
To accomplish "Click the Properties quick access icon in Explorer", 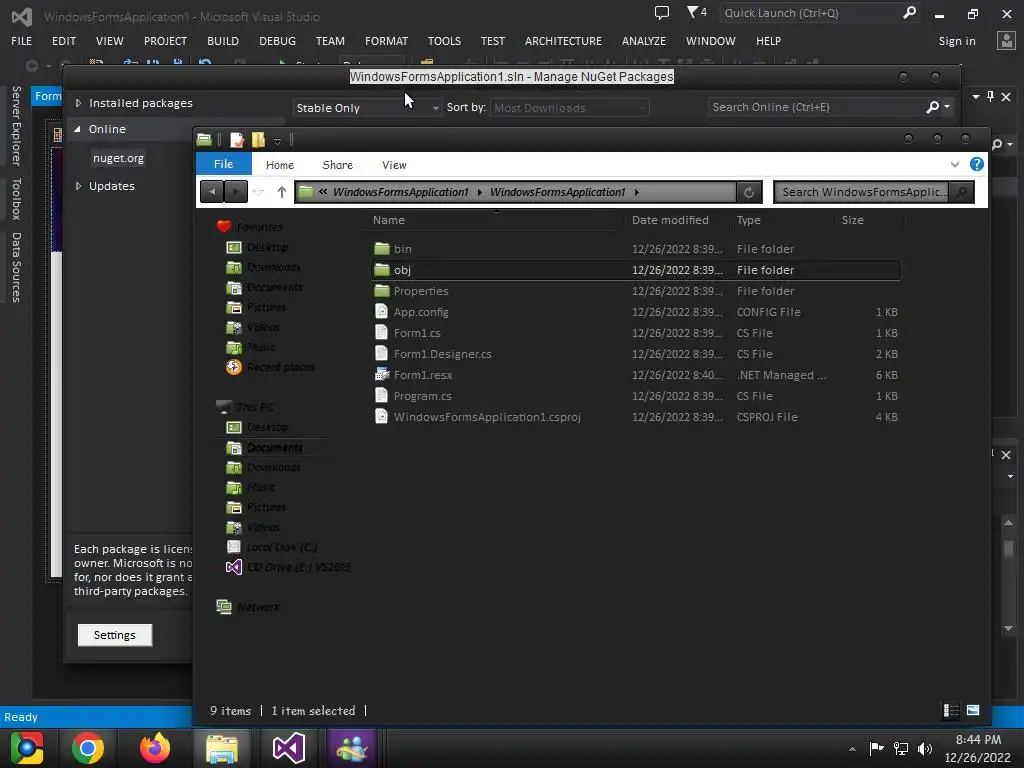I will click(x=237, y=140).
